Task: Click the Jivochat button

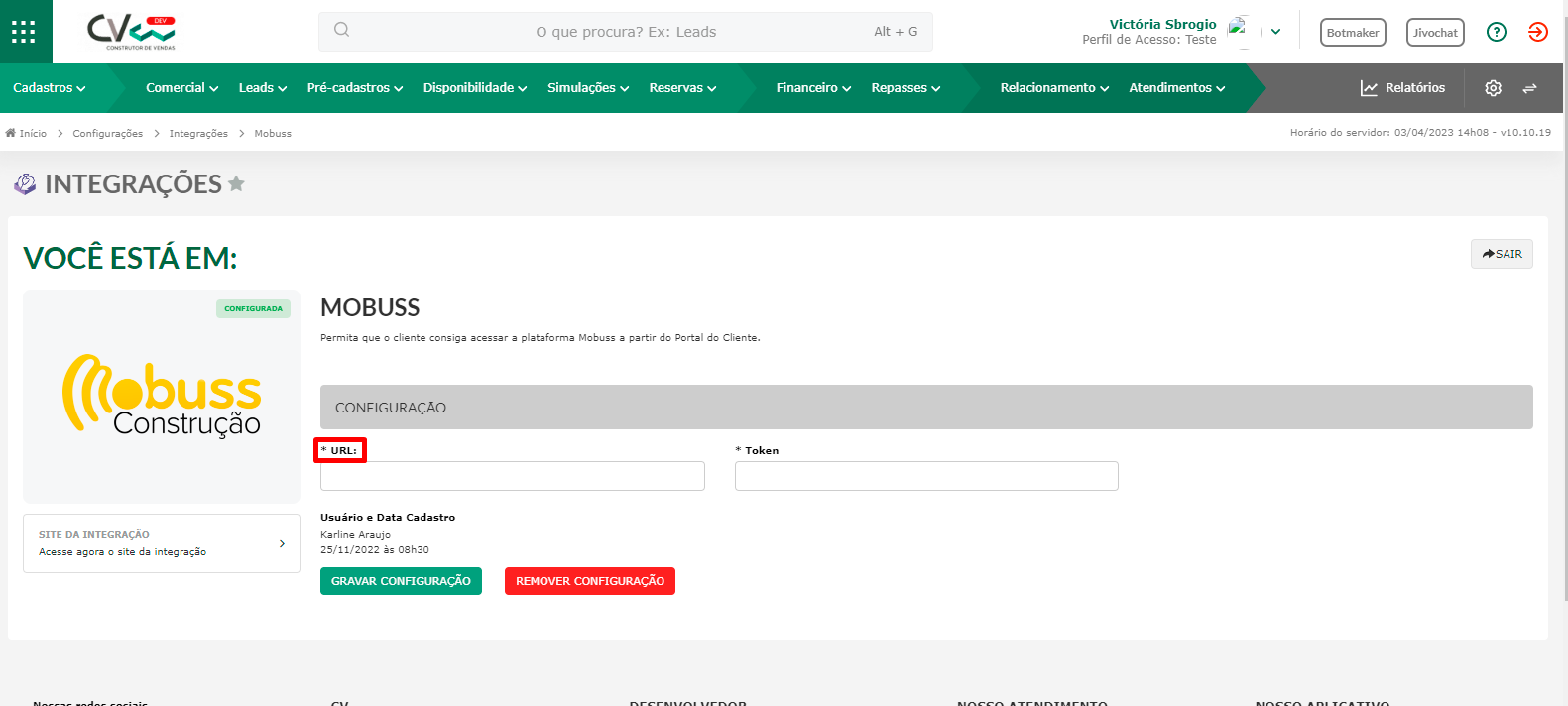Action: tap(1435, 33)
